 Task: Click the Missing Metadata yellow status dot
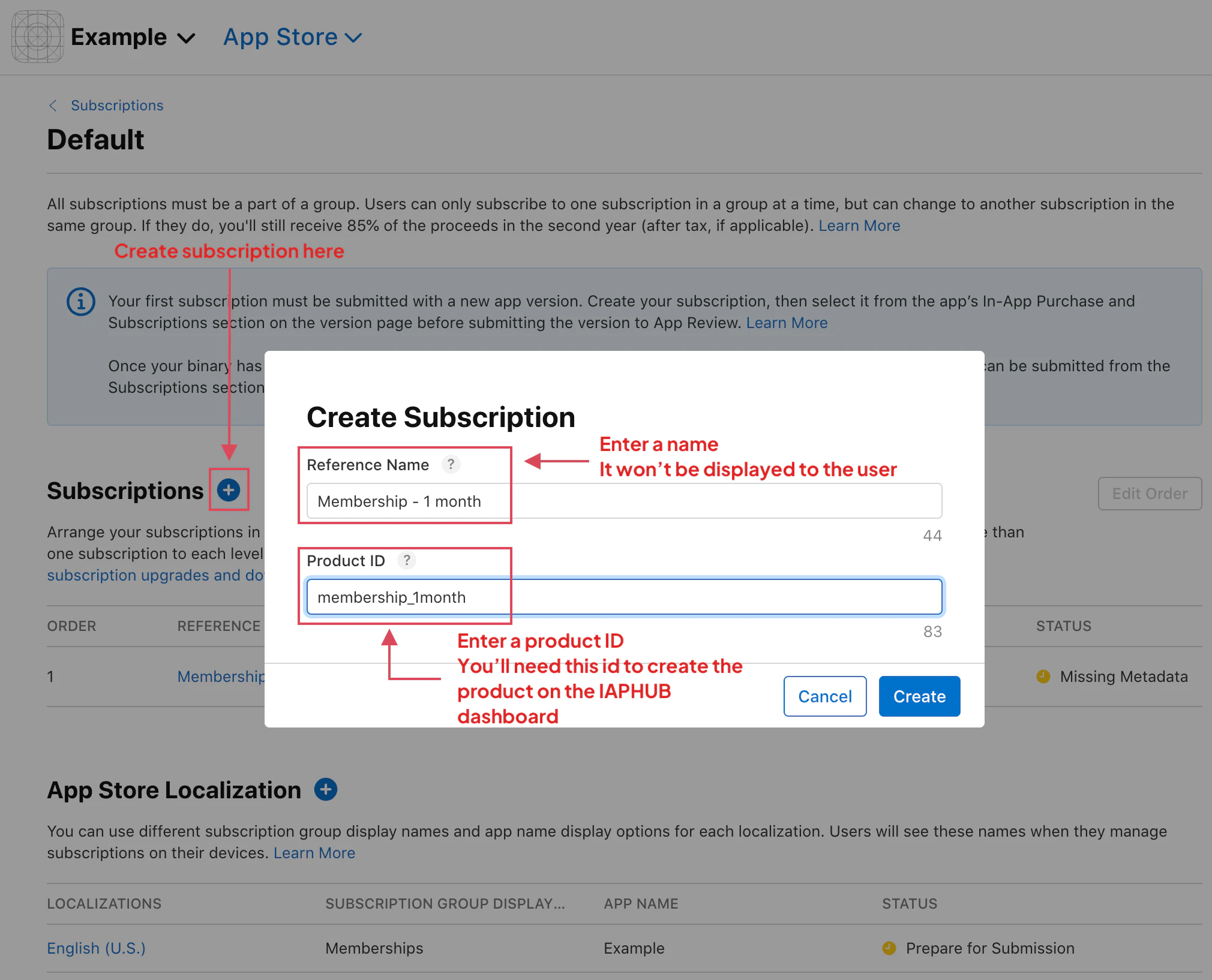1043,677
